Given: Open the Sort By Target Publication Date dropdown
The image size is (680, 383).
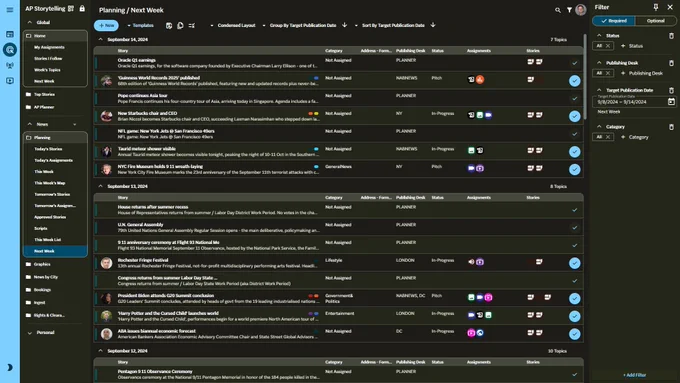Looking at the screenshot, I should tap(389, 26).
